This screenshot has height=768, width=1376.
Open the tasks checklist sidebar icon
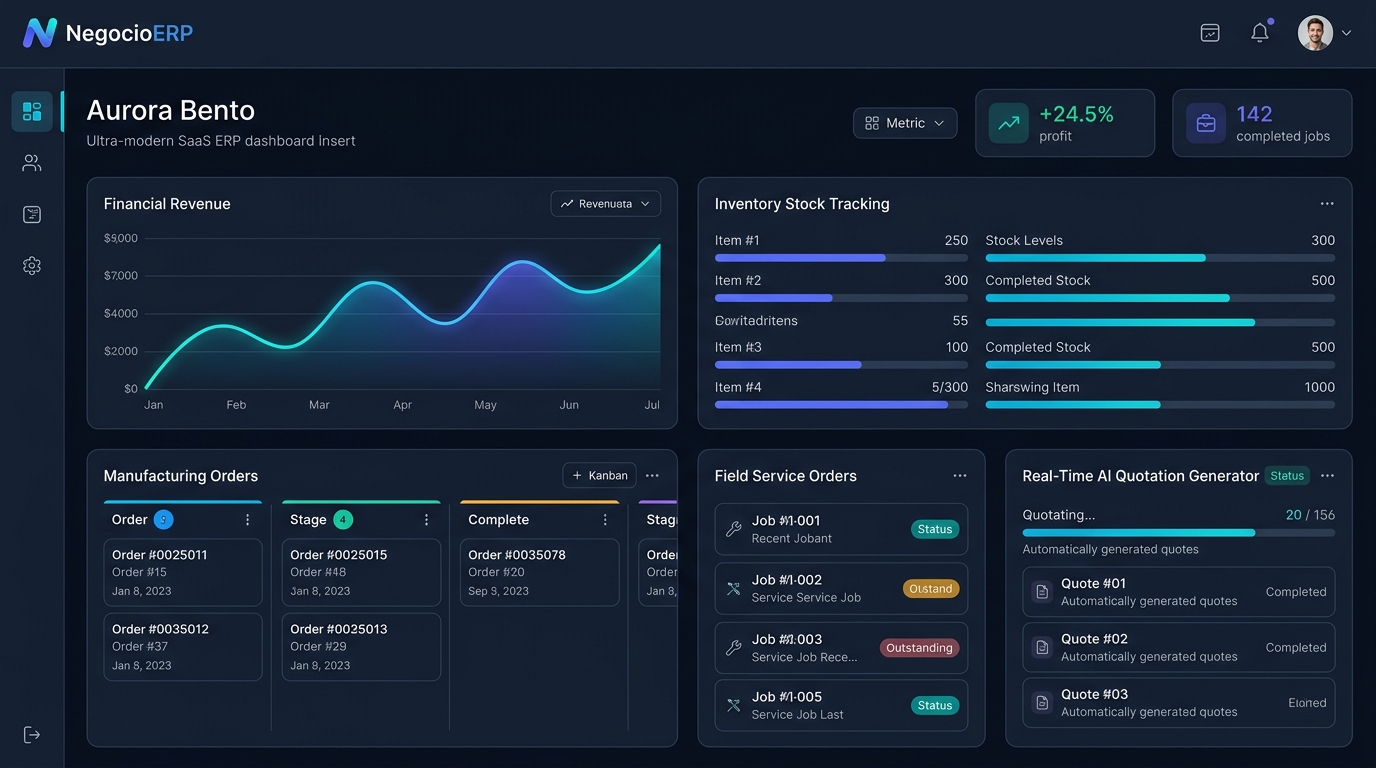32,214
